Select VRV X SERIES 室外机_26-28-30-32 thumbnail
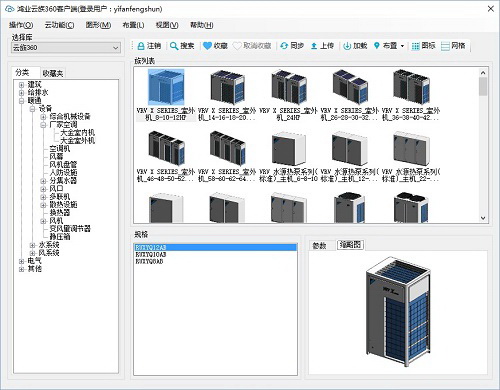The height and width of the screenshot is (390, 500). [350, 87]
